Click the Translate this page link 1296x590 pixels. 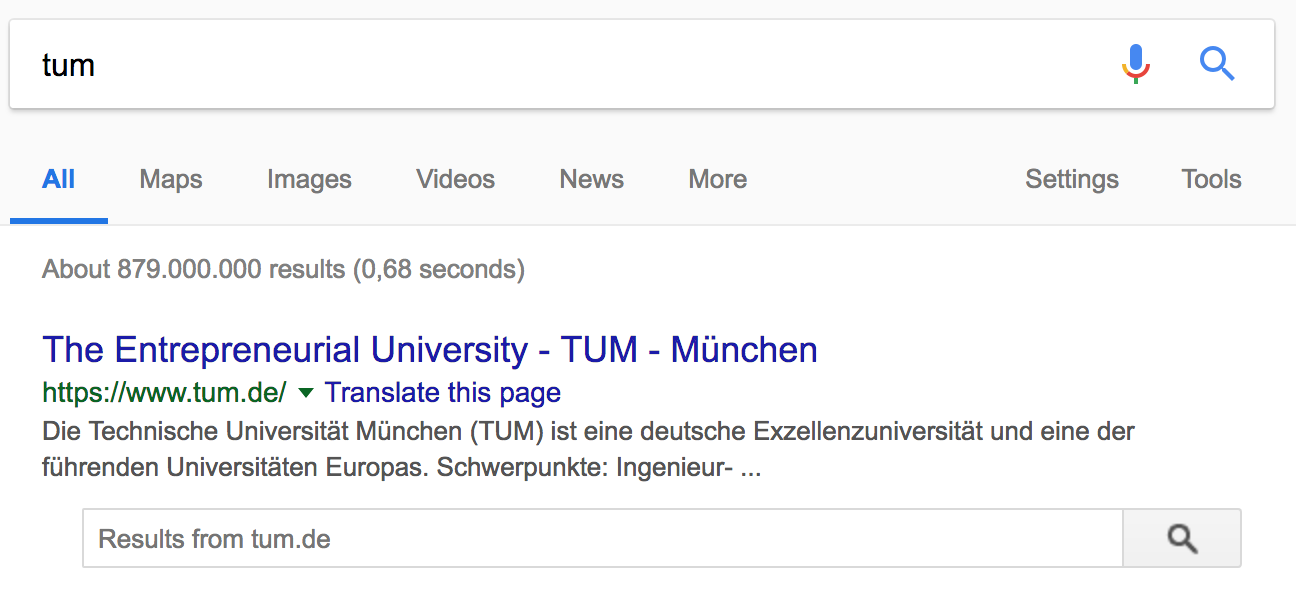(443, 392)
